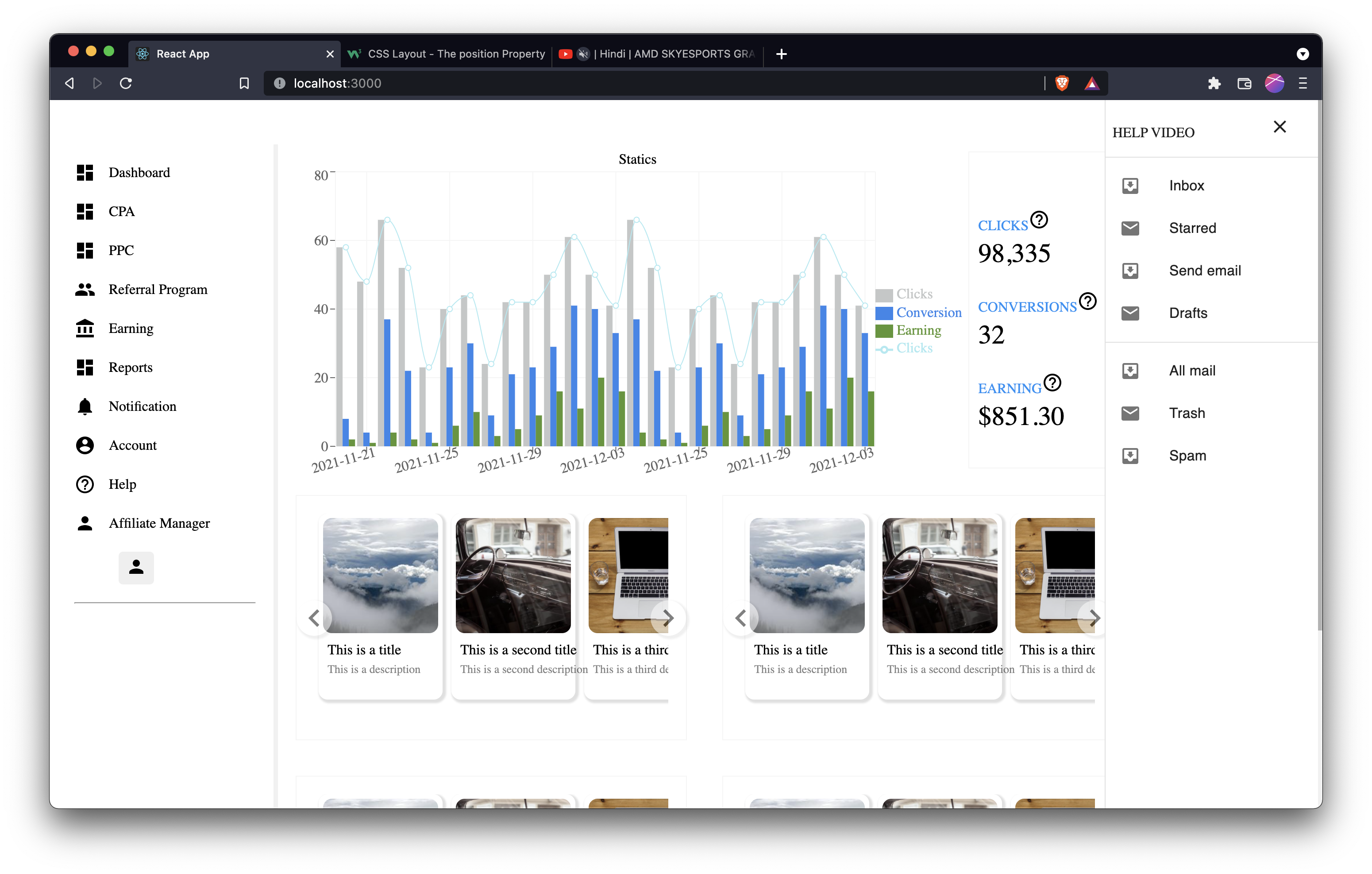This screenshot has width=1372, height=874.
Task: Click the Help question mark icon in sidebar
Action: coord(85,484)
